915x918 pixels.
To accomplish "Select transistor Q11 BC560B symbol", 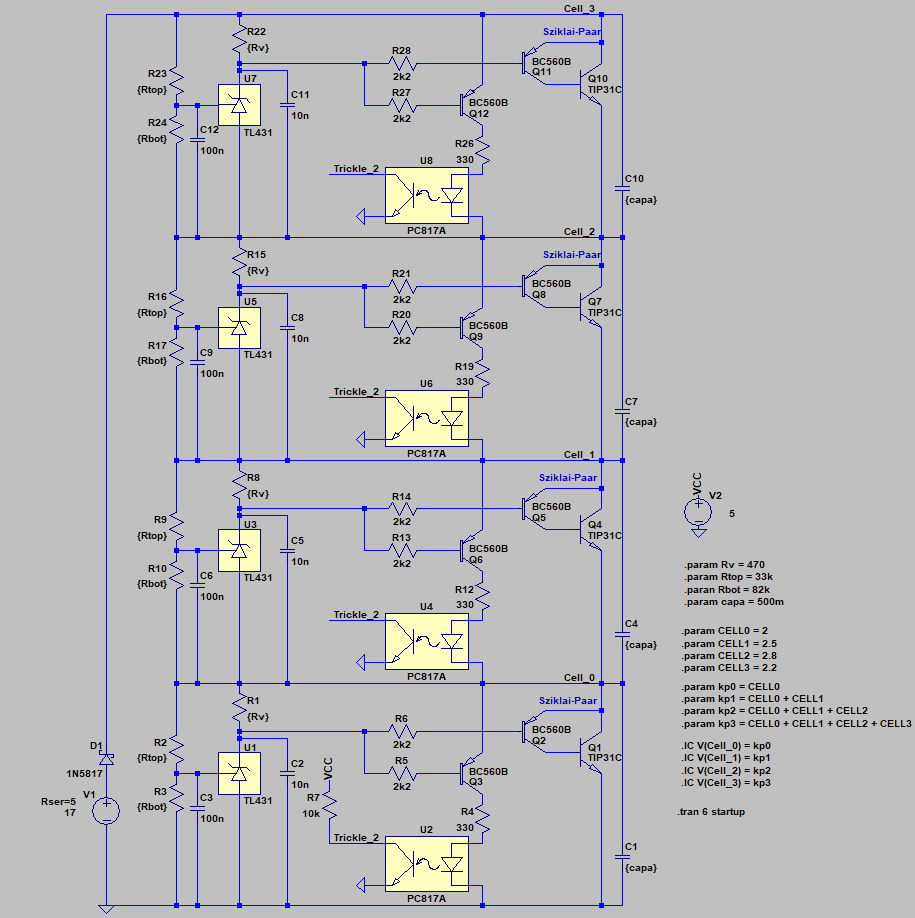I will [x=534, y=63].
